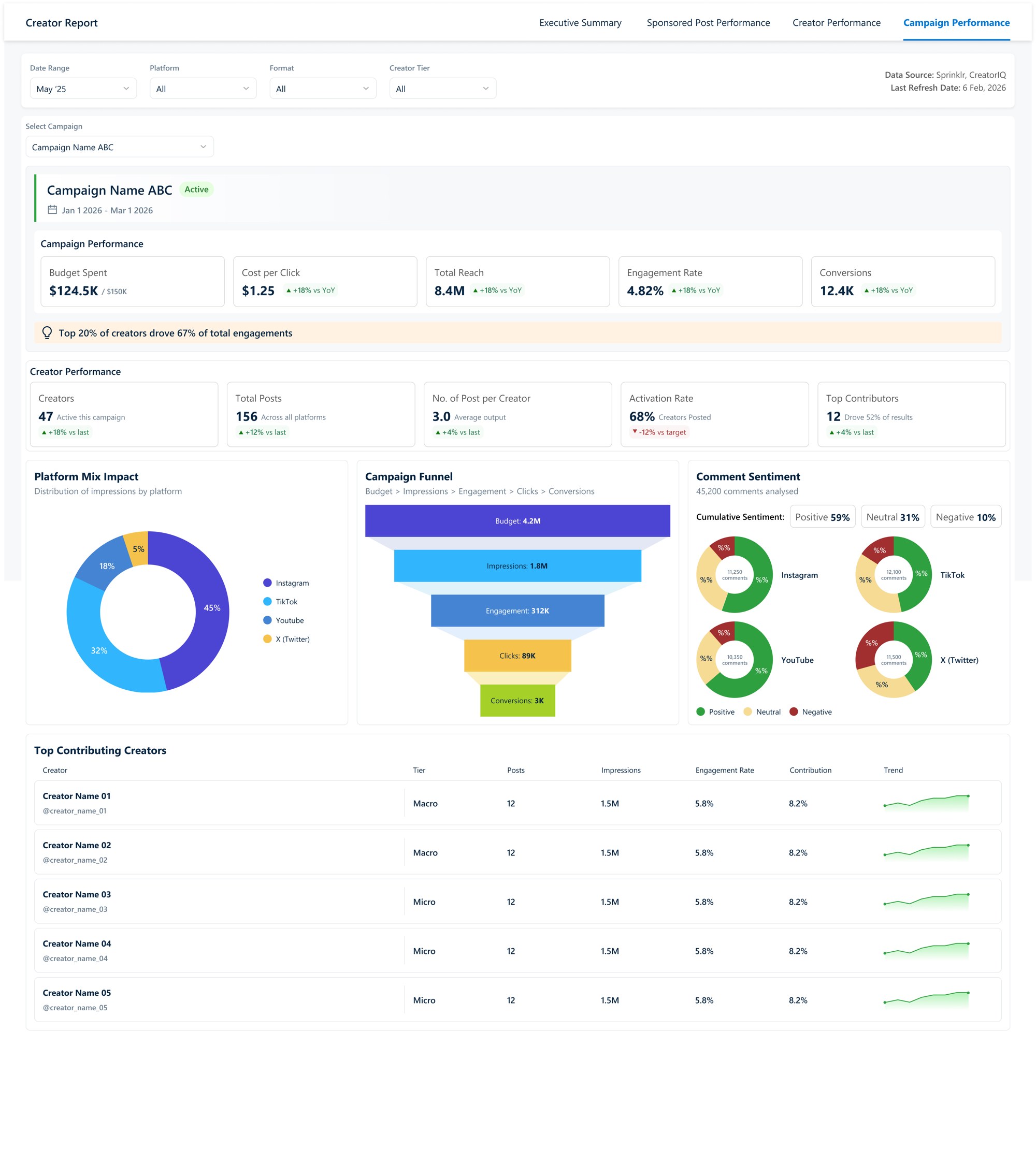Click the Engagement 312K funnel stage

point(517,611)
